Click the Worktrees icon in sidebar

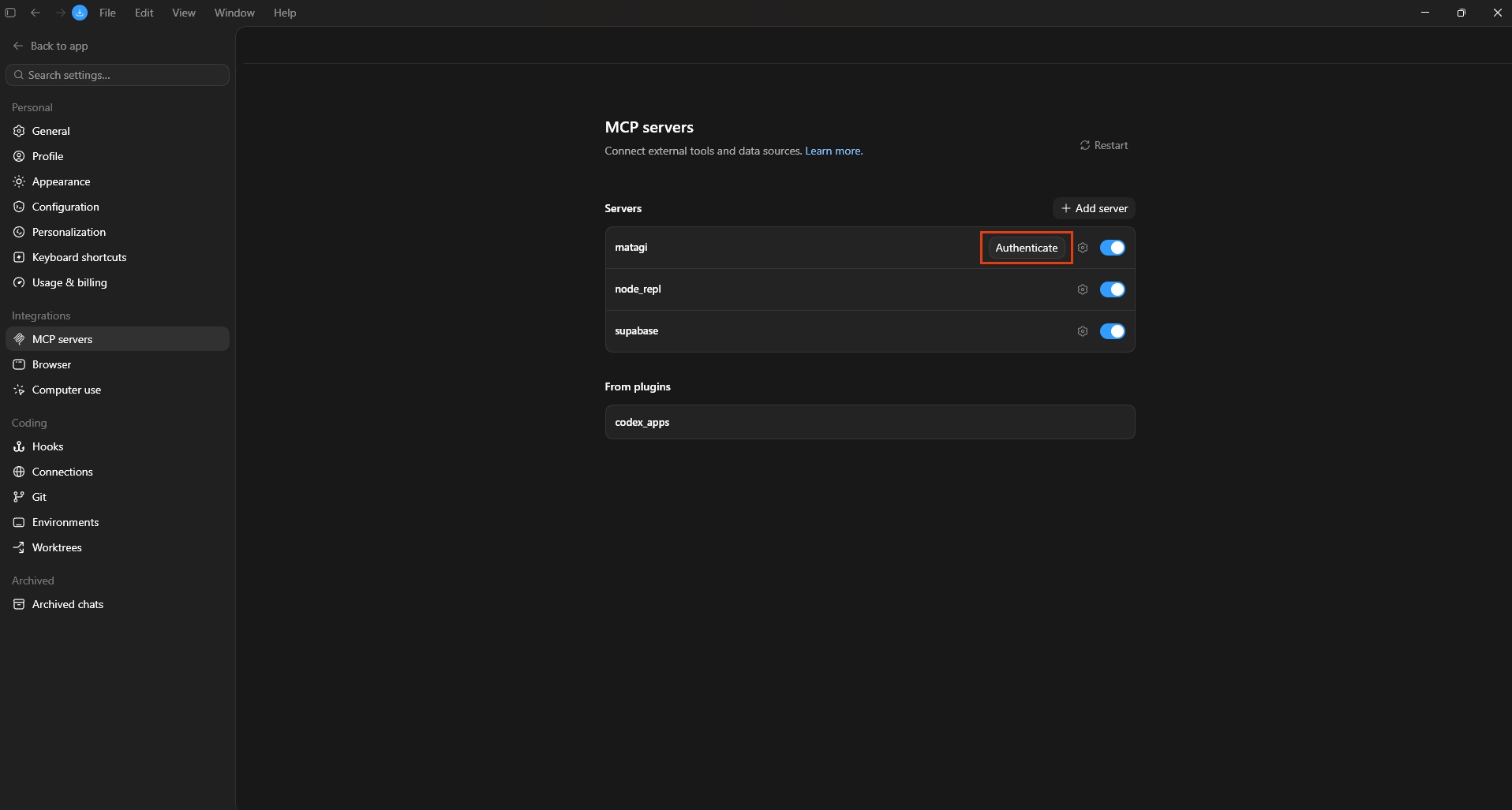coord(19,547)
